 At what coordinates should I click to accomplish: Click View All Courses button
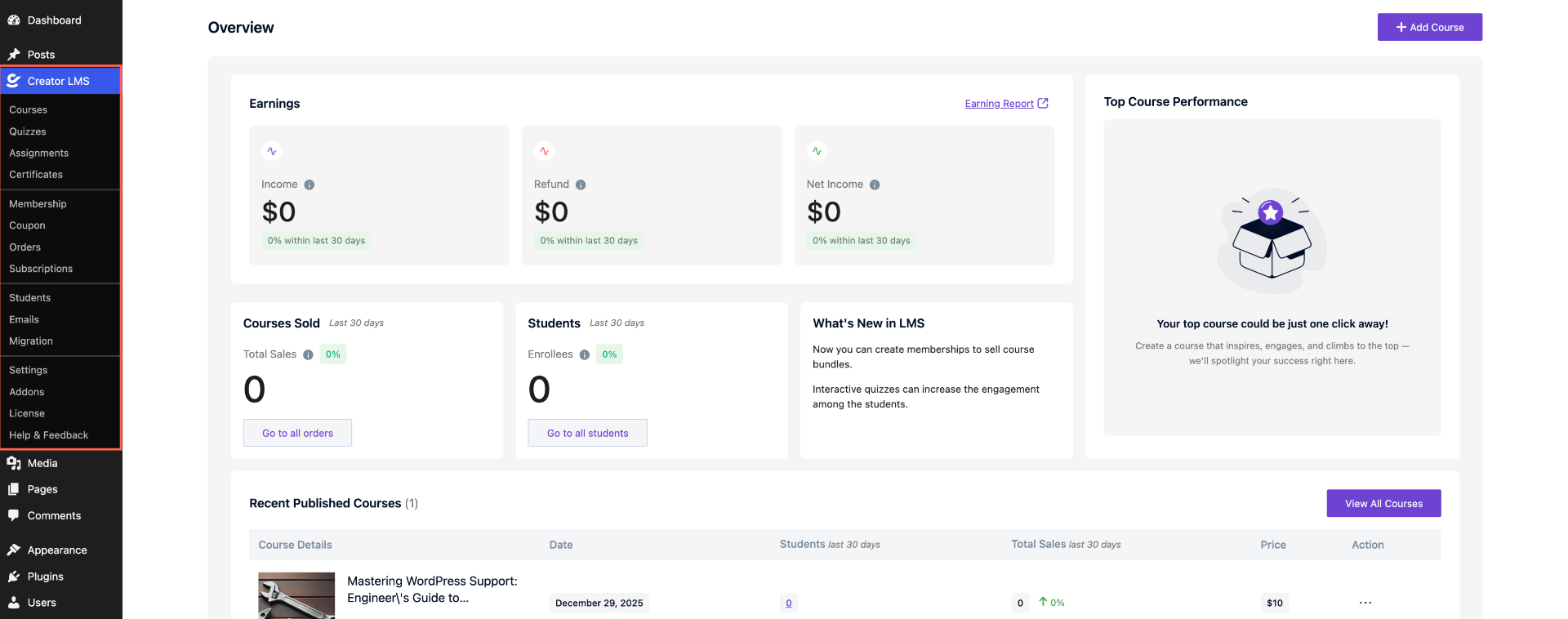point(1383,503)
